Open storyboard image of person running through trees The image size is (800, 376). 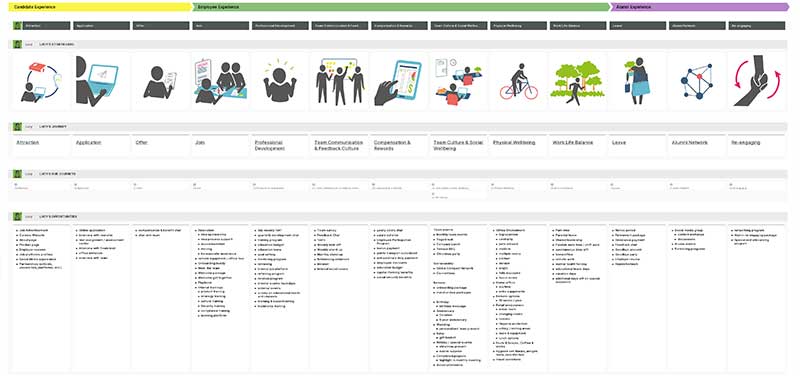click(x=579, y=82)
